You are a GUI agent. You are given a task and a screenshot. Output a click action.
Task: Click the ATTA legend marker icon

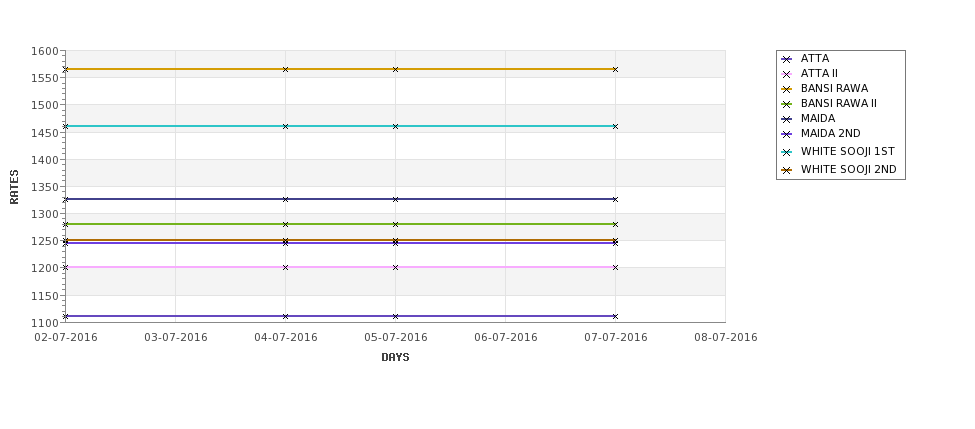pos(787,59)
